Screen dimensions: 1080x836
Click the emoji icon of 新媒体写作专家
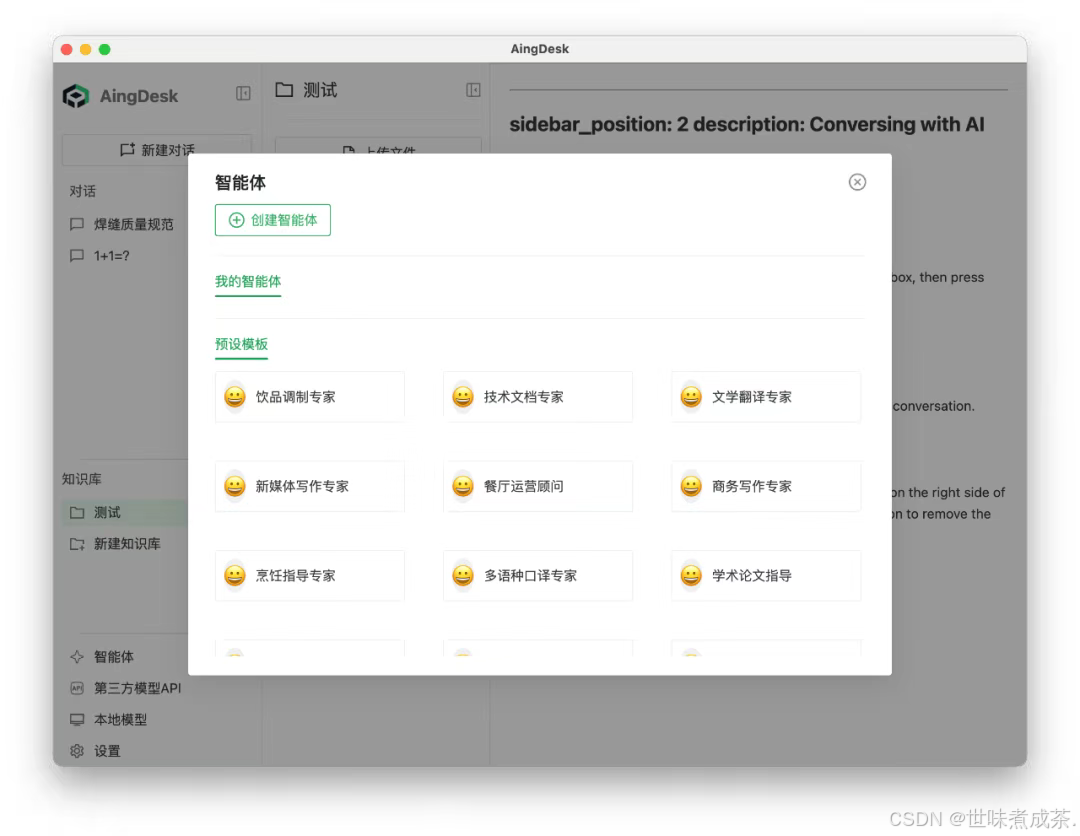pyautogui.click(x=235, y=486)
